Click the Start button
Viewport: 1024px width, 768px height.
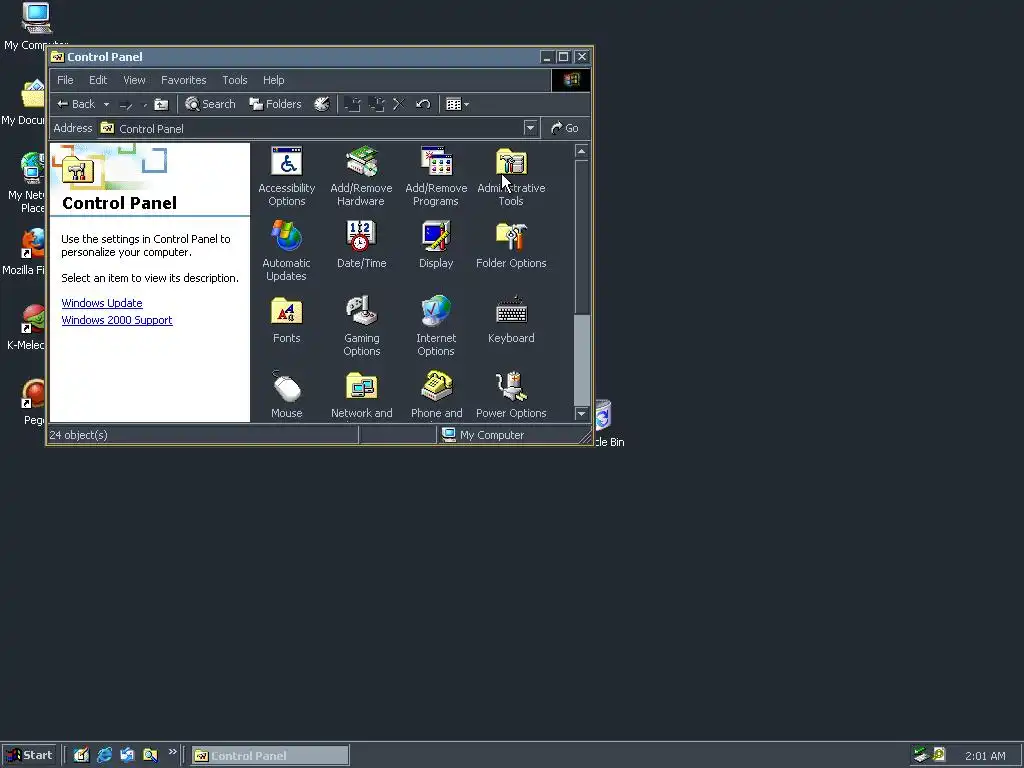point(30,755)
